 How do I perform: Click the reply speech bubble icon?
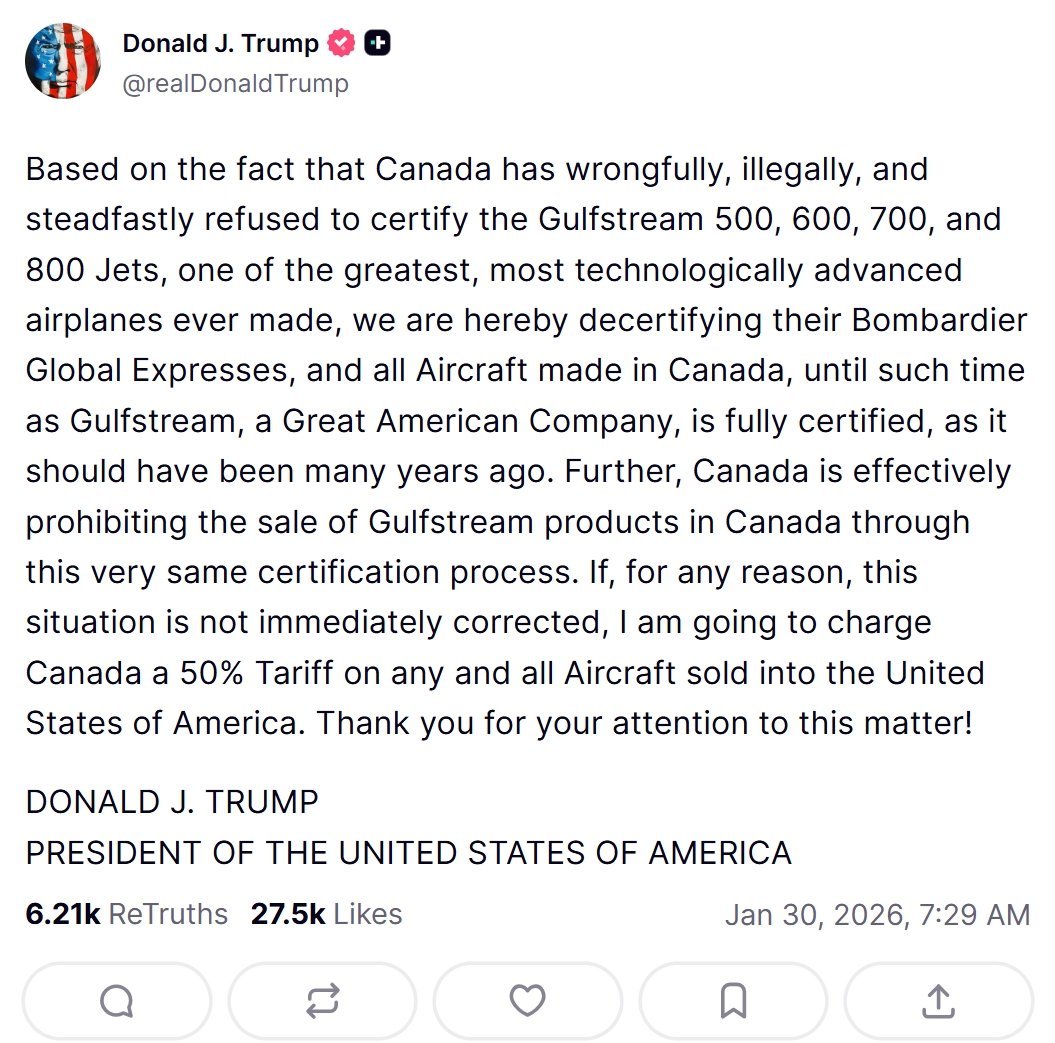[x=116, y=1001]
